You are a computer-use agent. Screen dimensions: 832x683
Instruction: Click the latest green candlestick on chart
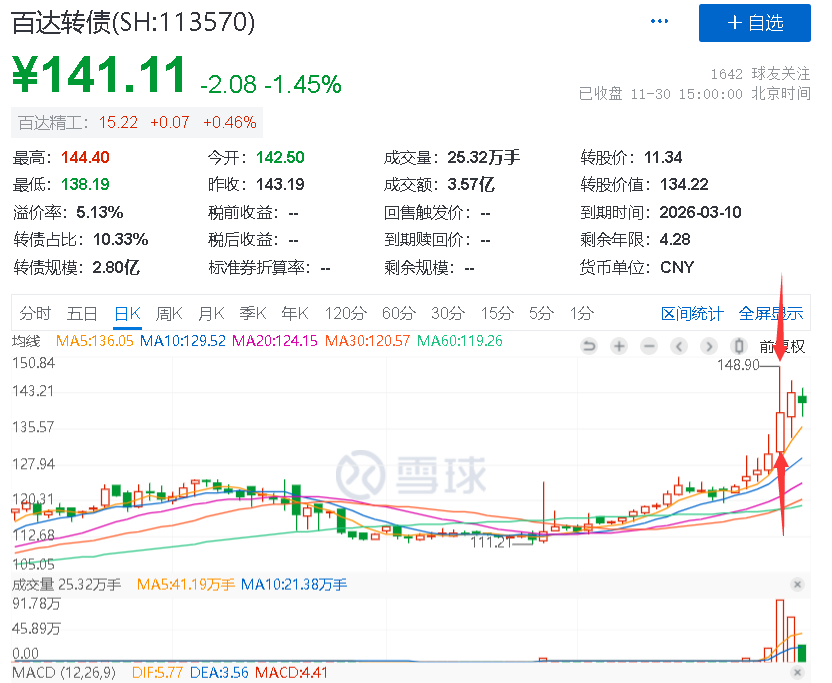pos(802,400)
